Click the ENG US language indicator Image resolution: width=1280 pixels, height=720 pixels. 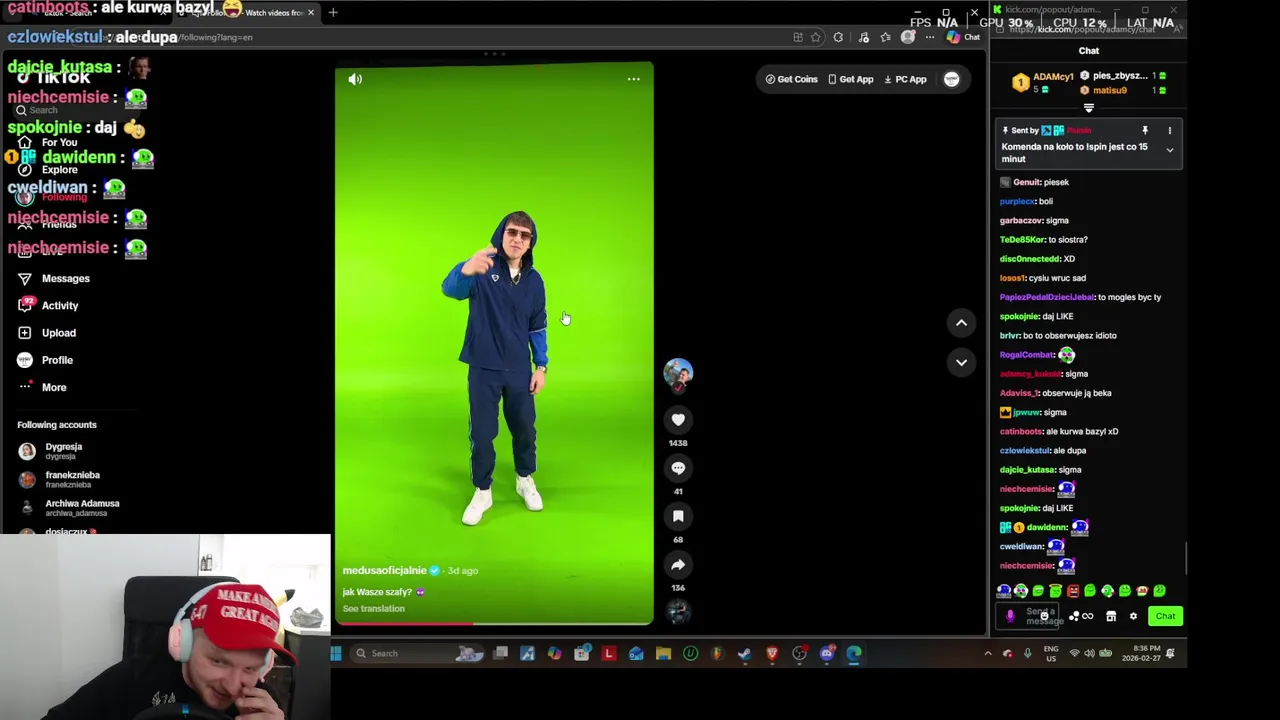click(x=1051, y=653)
